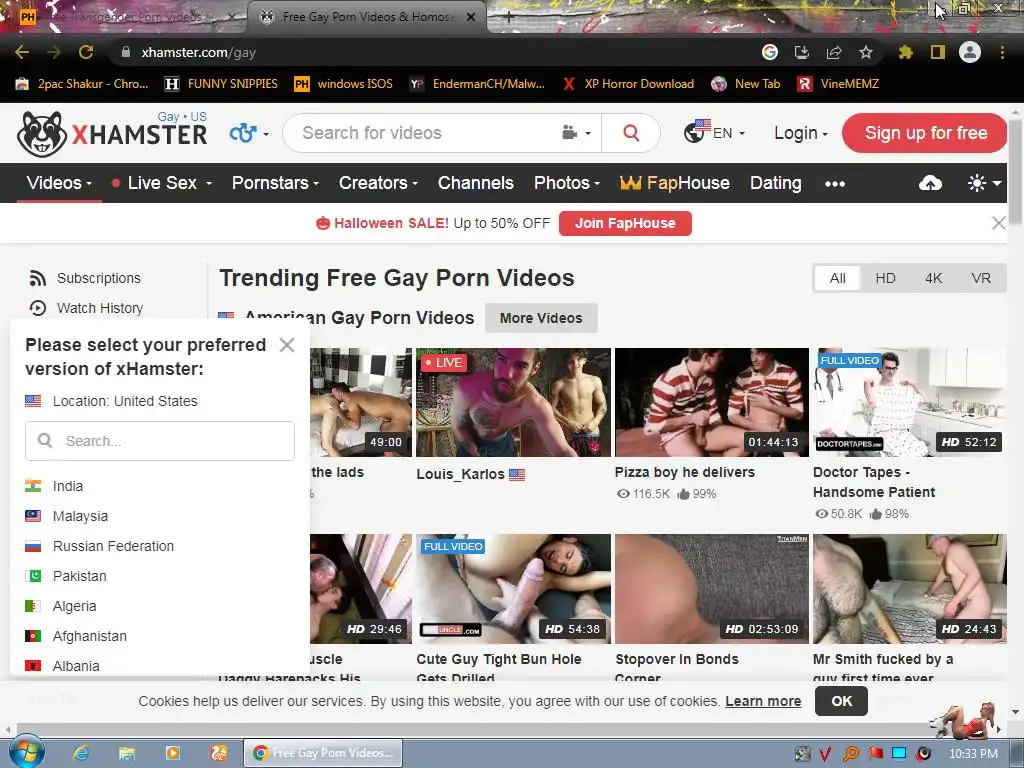Open the three-dots more menu in nav bar

[835, 184]
